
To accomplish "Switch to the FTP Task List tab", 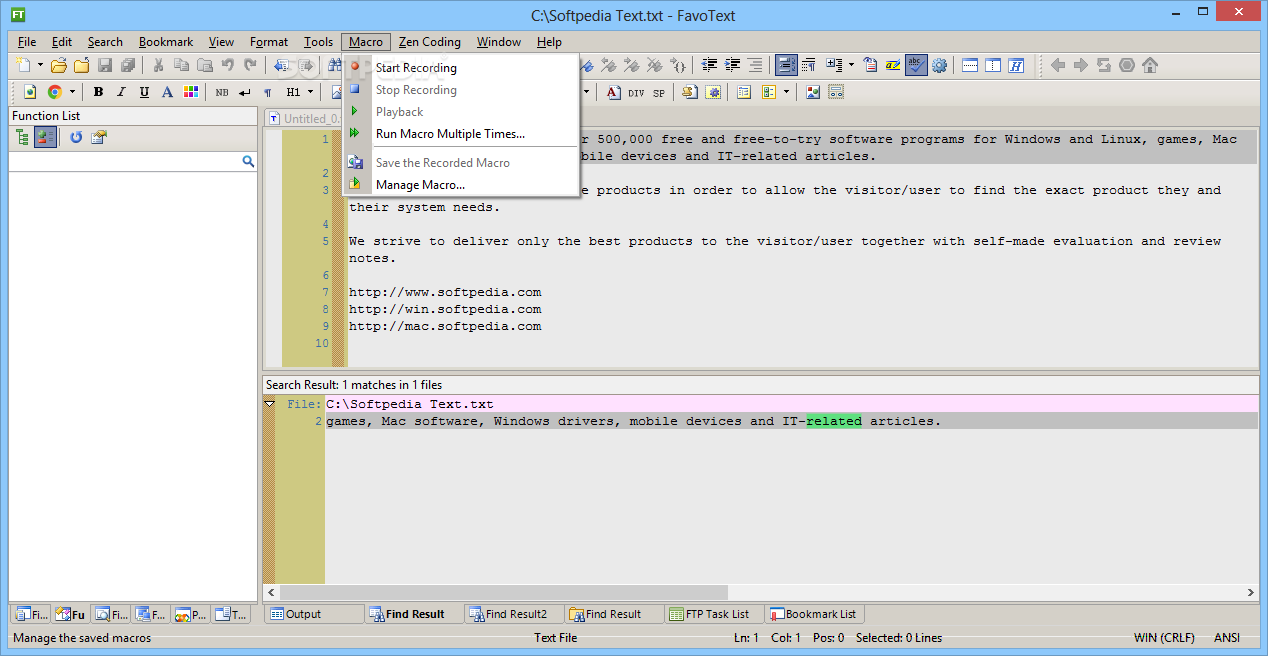I will click(714, 614).
